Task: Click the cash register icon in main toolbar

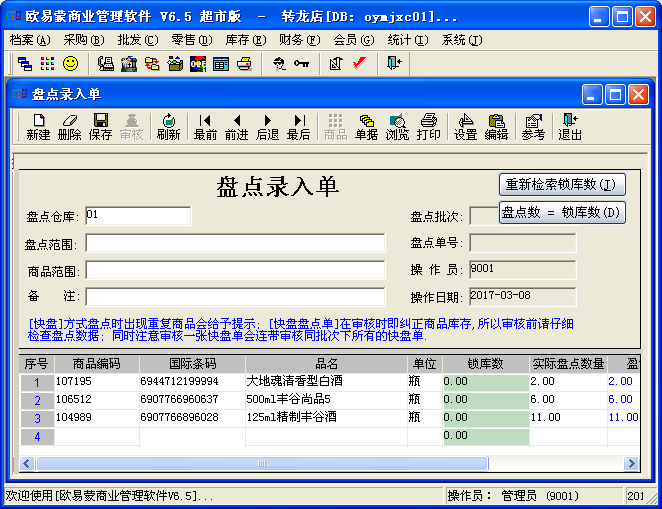Action: click(x=106, y=64)
